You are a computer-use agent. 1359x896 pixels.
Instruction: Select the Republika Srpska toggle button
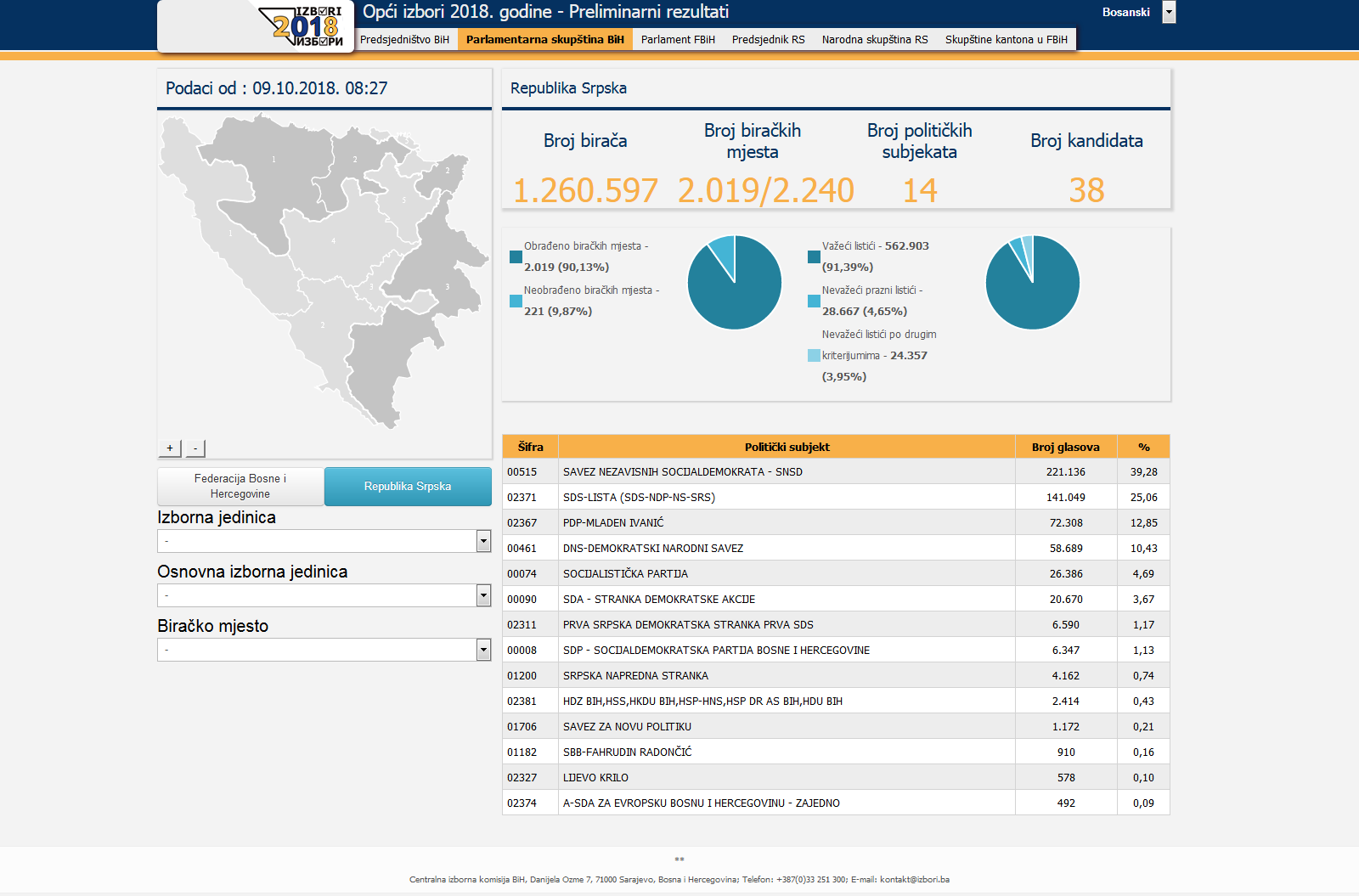tap(408, 487)
